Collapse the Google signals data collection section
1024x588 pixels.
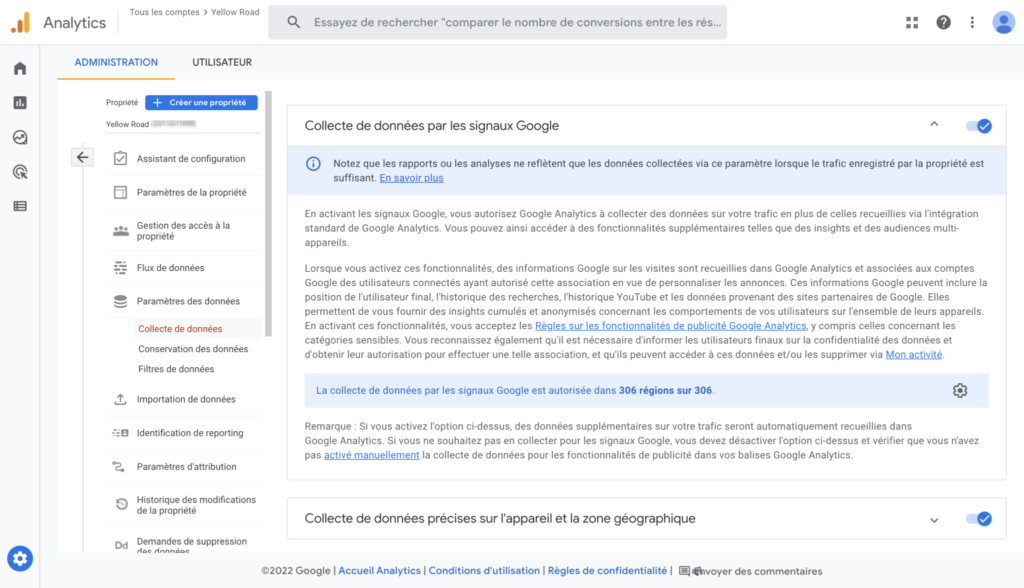934,125
